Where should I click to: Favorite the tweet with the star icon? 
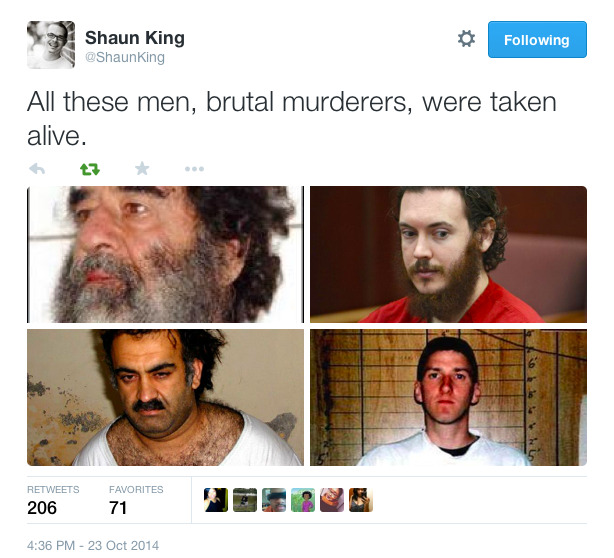pyautogui.click(x=142, y=169)
